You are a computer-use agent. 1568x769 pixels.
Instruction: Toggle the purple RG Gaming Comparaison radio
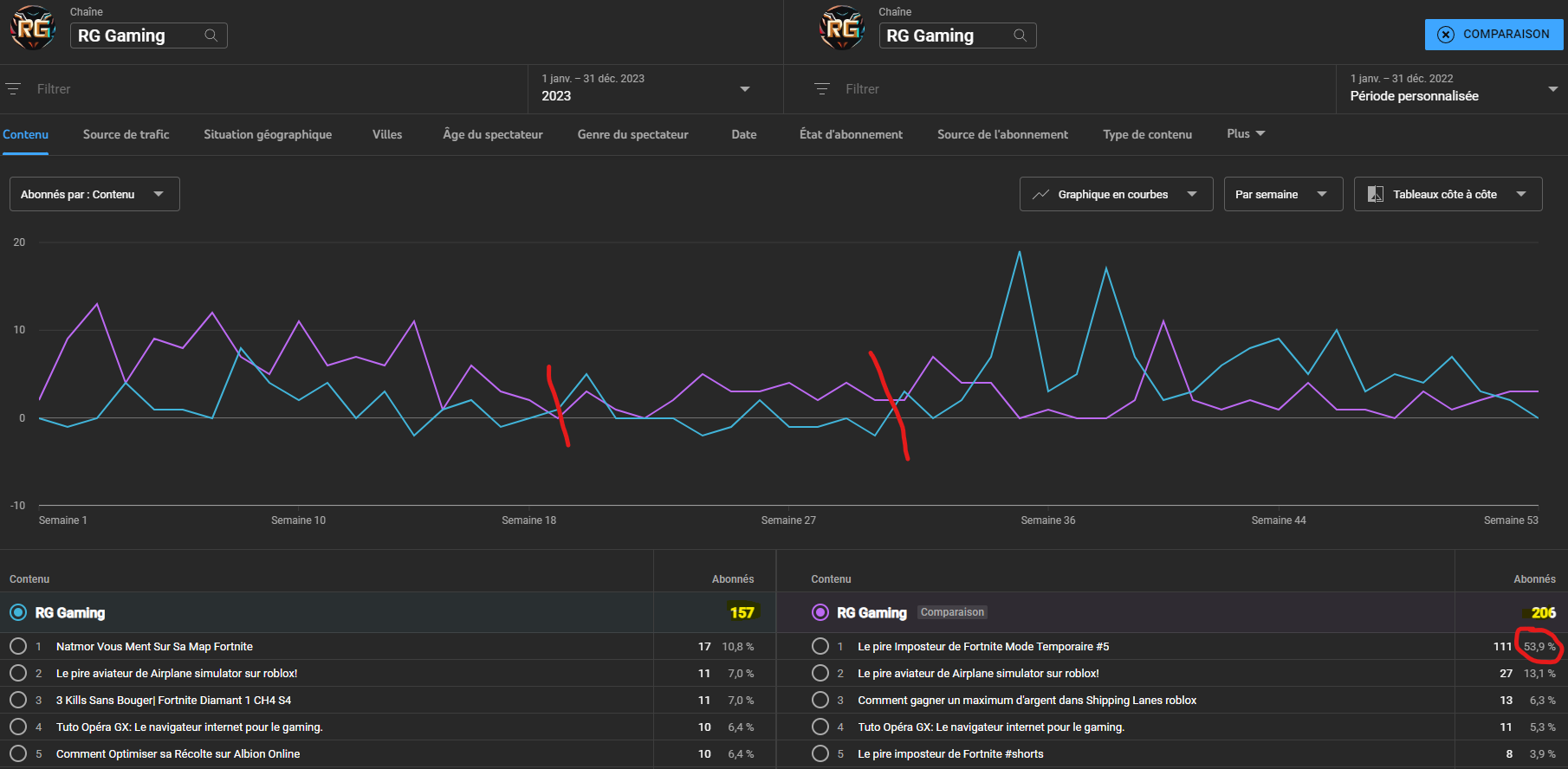[820, 613]
